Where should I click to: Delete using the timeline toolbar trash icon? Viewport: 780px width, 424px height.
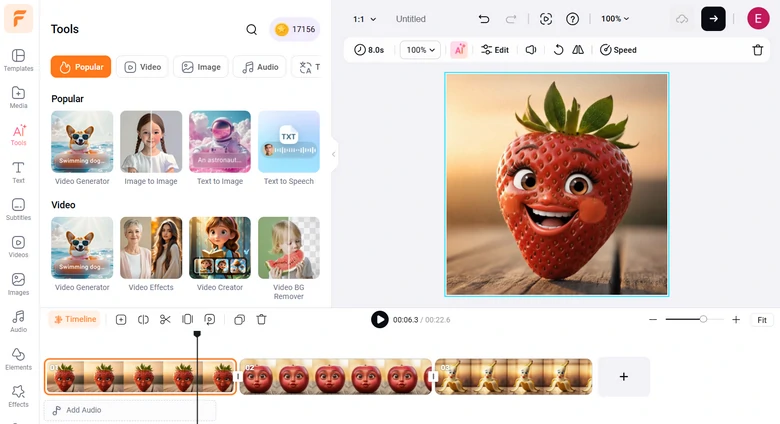click(x=261, y=319)
